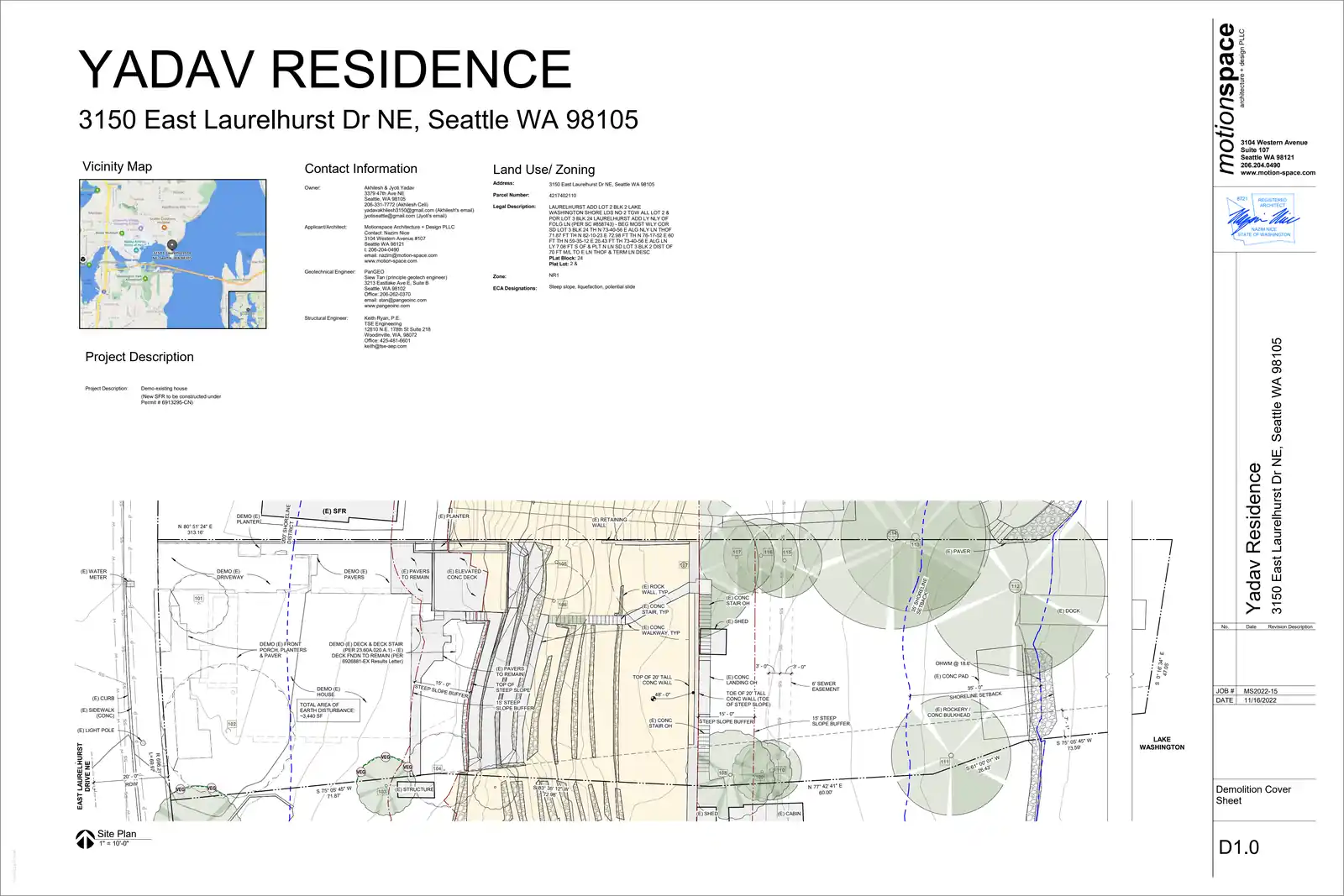Click the Site Plan north arrow symbol
This screenshot has width=1344, height=896.
coord(85,839)
